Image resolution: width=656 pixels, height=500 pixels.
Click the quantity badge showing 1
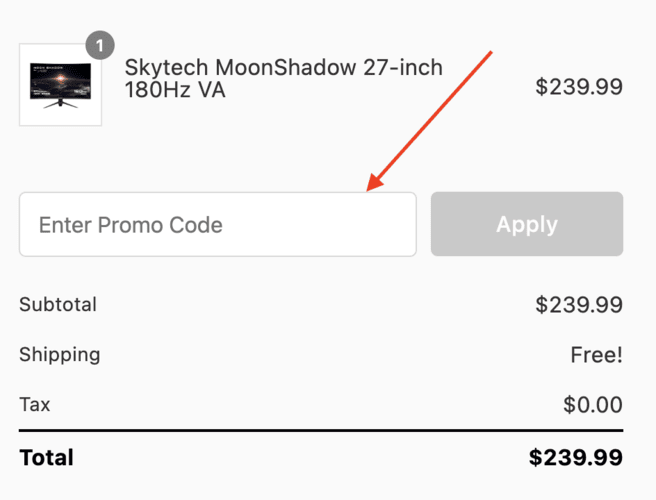pyautogui.click(x=100, y=45)
